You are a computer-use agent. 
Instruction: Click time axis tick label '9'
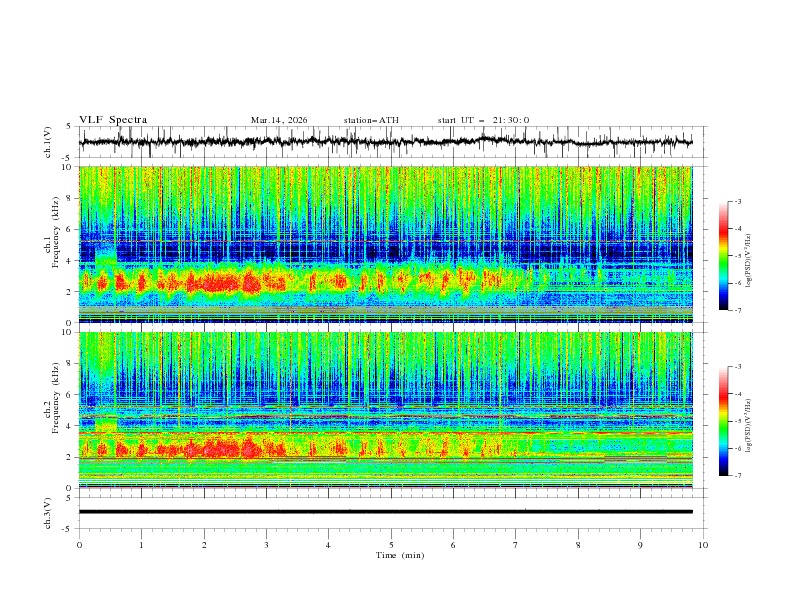(x=640, y=545)
